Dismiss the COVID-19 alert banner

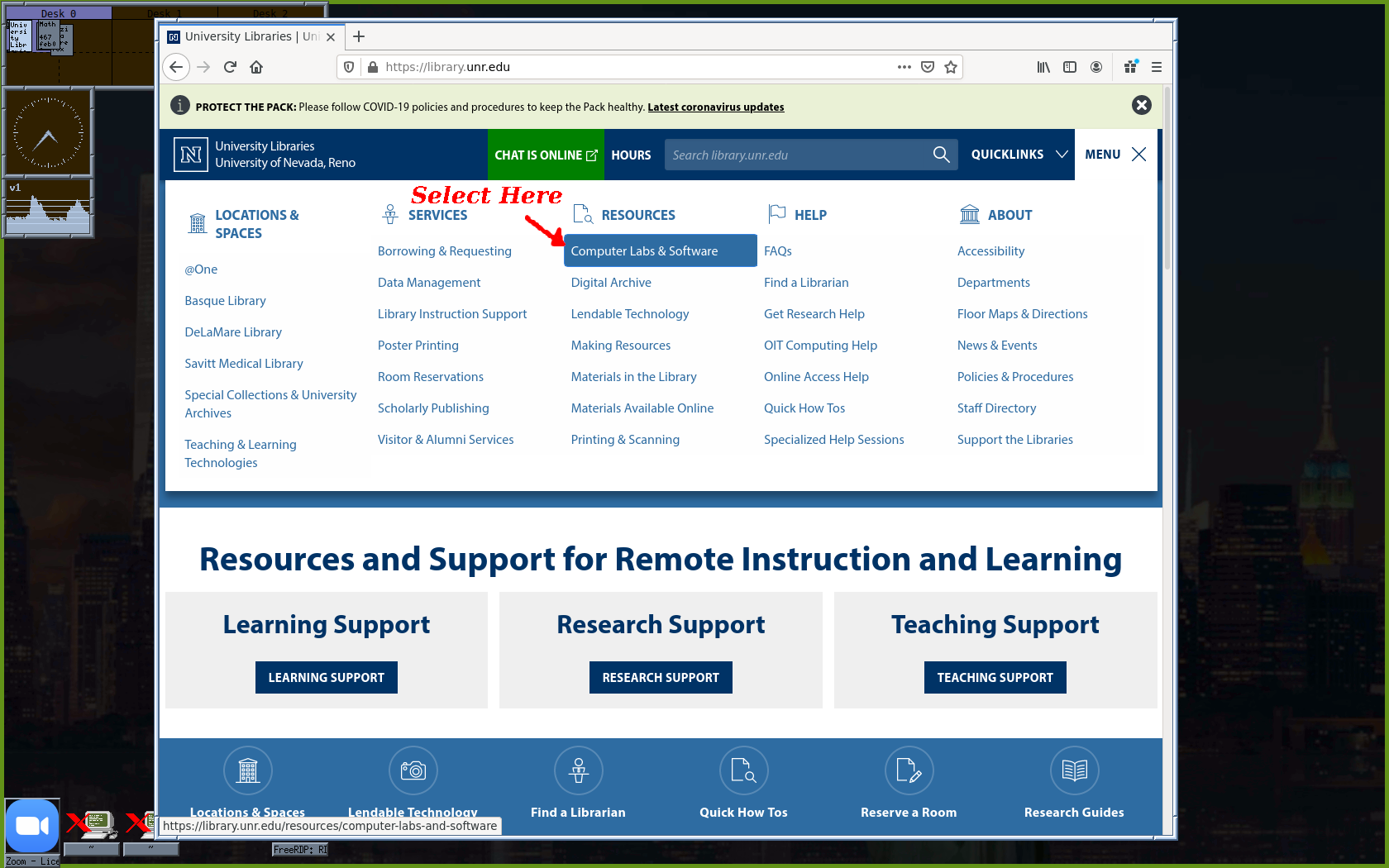[x=1141, y=105]
